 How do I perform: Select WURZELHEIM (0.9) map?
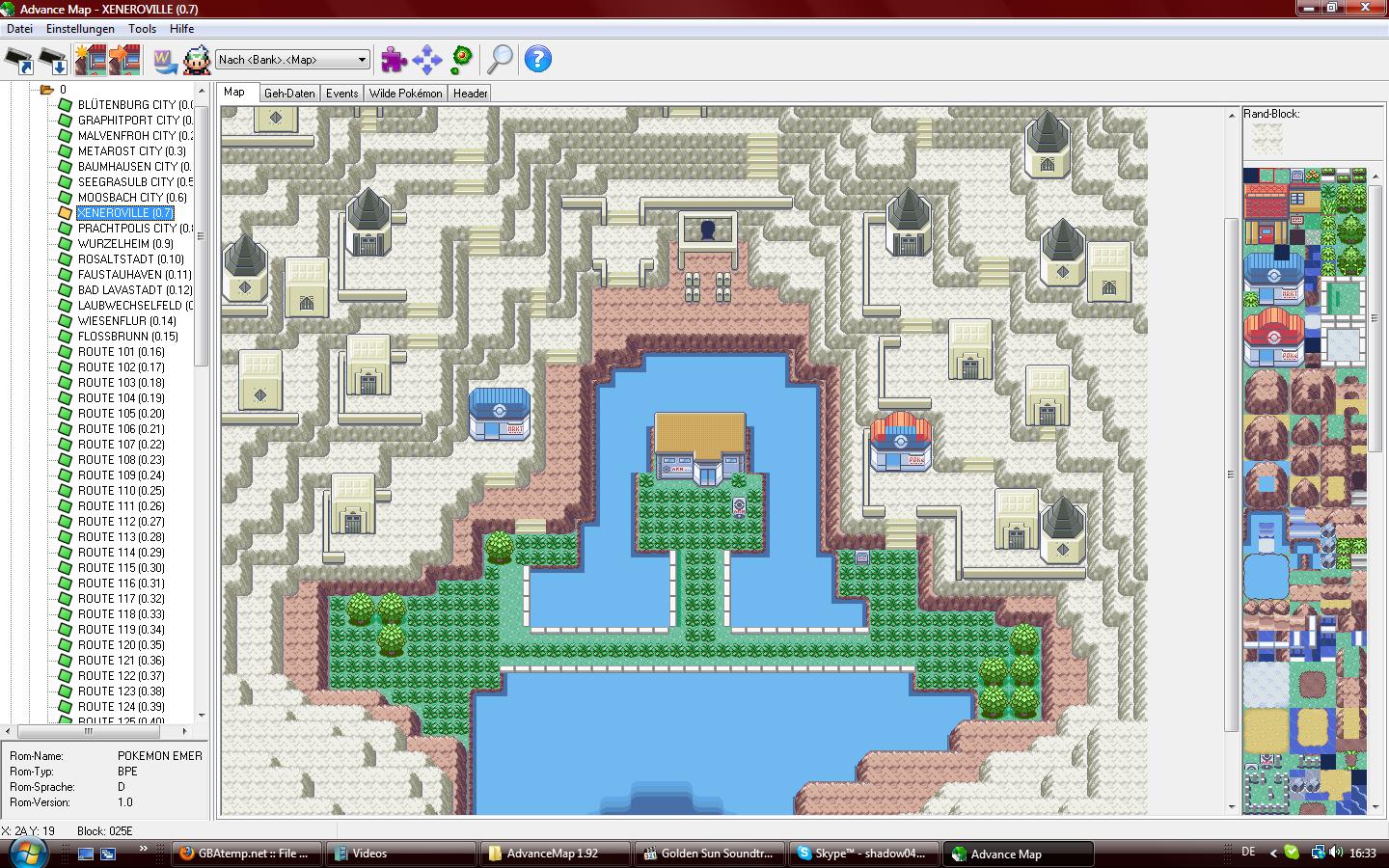[x=125, y=244]
